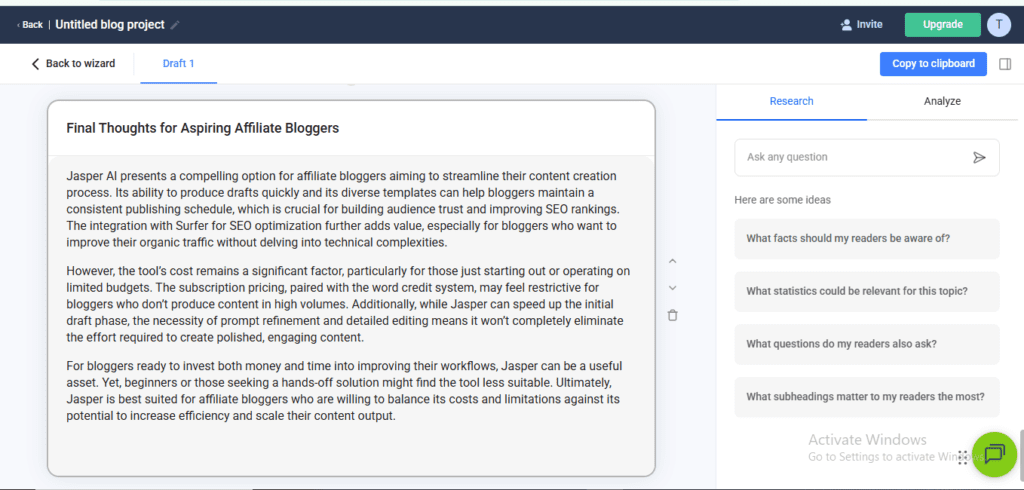This screenshot has height=490, width=1024.
Task: Click the green Upgrade button
Action: coord(942,25)
